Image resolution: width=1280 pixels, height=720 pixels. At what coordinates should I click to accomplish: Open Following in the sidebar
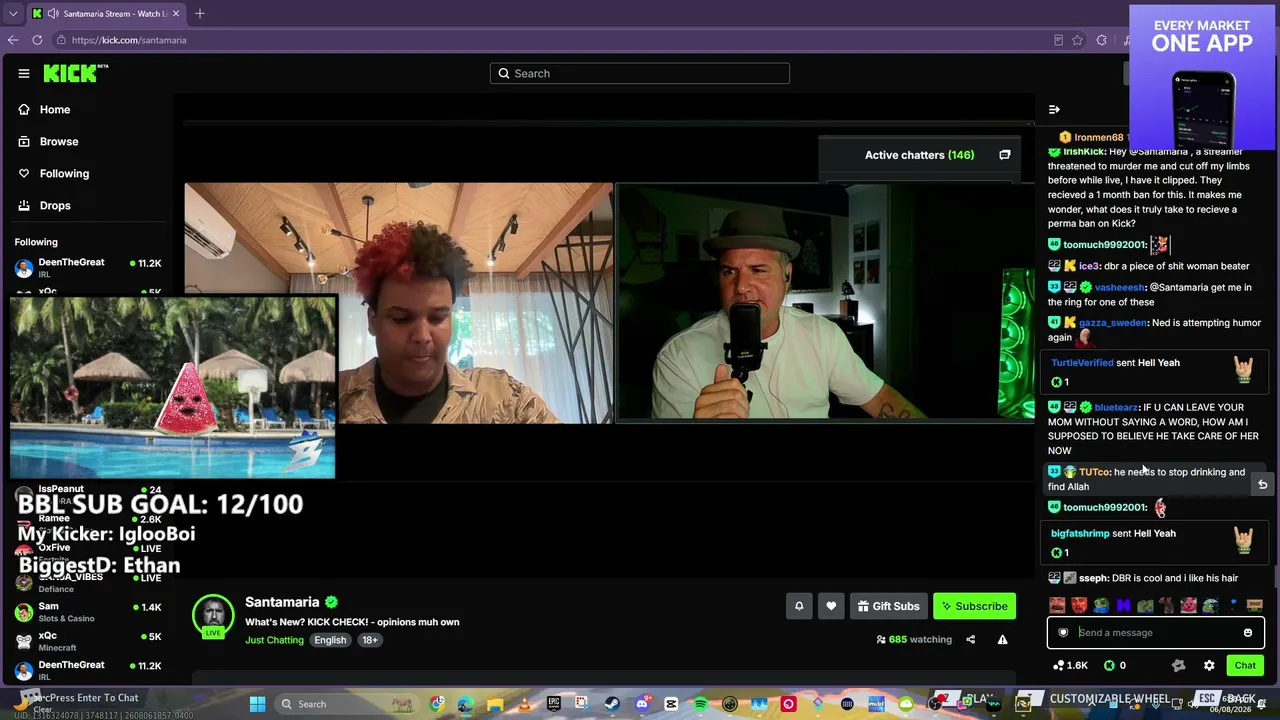tap(64, 173)
